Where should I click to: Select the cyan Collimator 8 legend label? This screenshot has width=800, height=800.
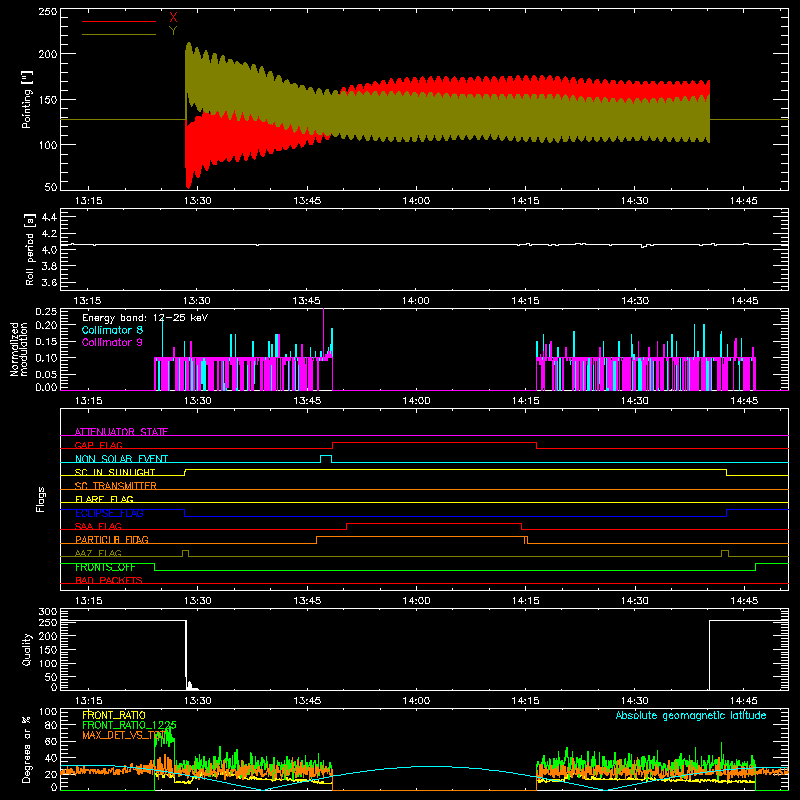point(112,330)
